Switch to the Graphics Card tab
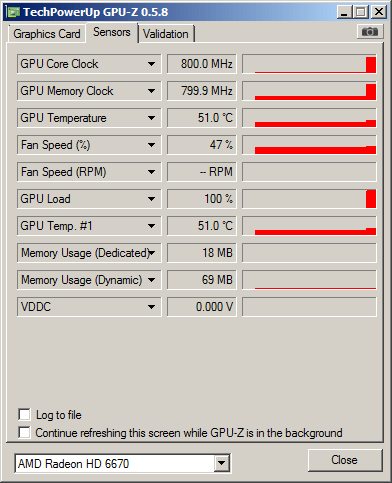392x483 pixels. [47, 34]
